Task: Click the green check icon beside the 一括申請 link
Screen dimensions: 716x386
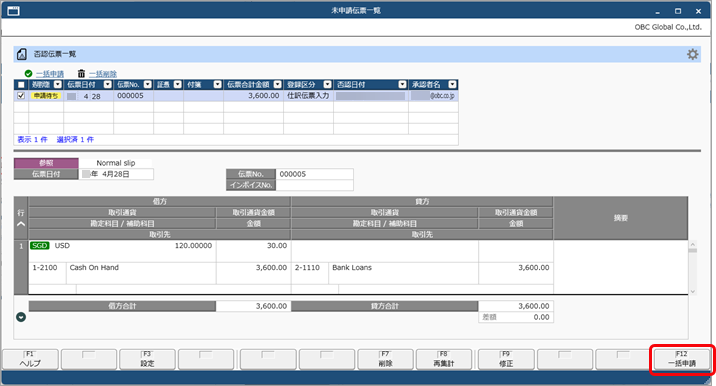Action: pos(28,74)
